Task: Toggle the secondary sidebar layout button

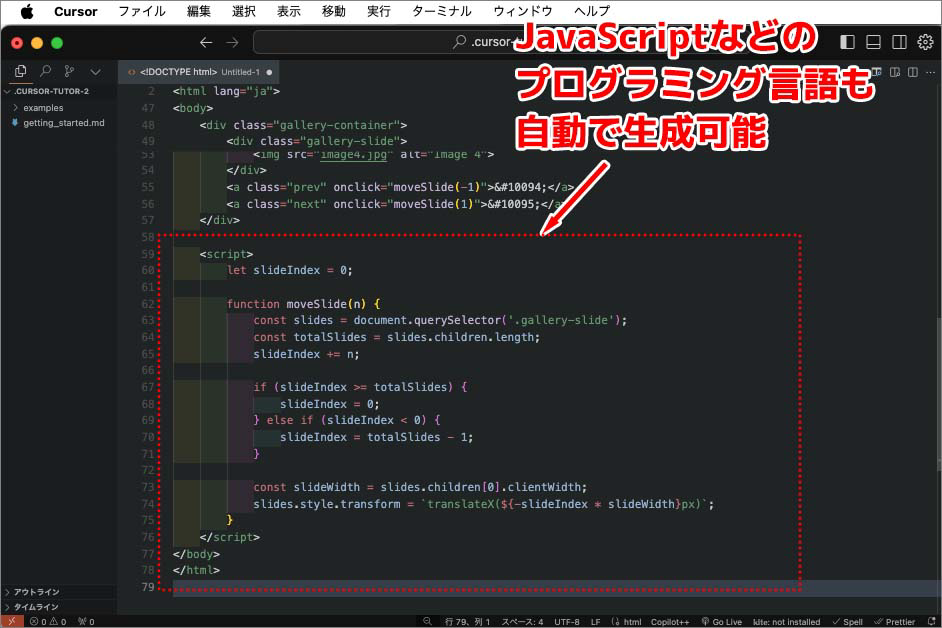Action: pos(899,42)
